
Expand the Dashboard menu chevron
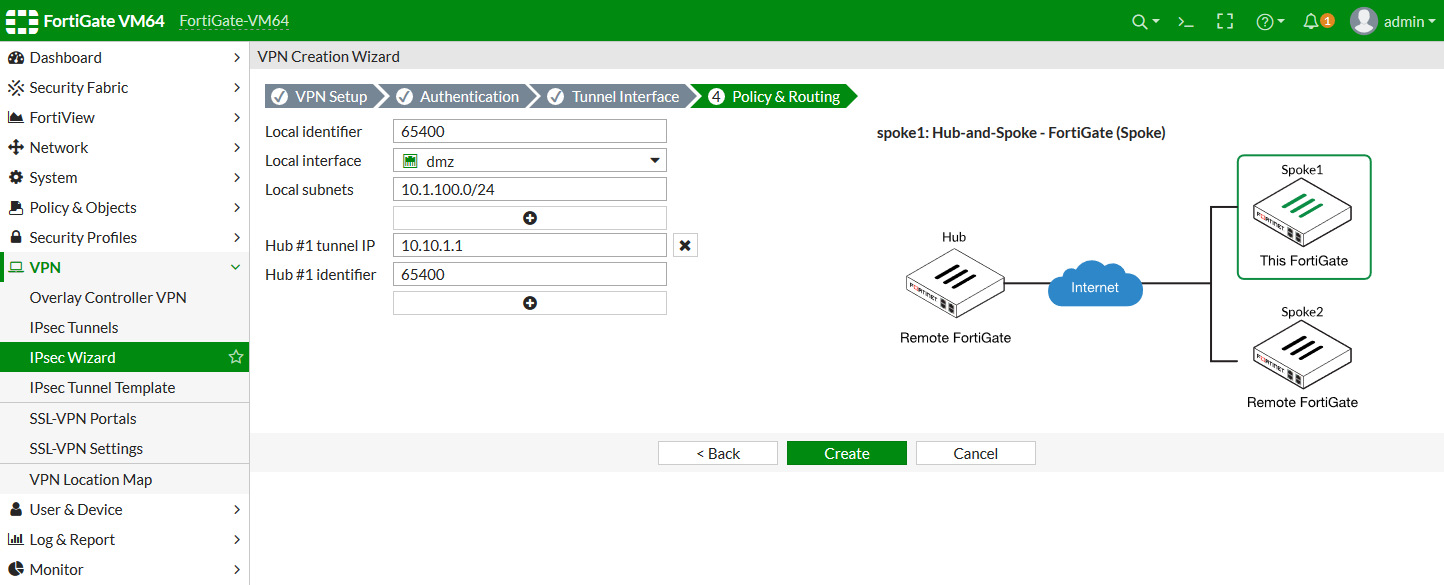point(237,58)
